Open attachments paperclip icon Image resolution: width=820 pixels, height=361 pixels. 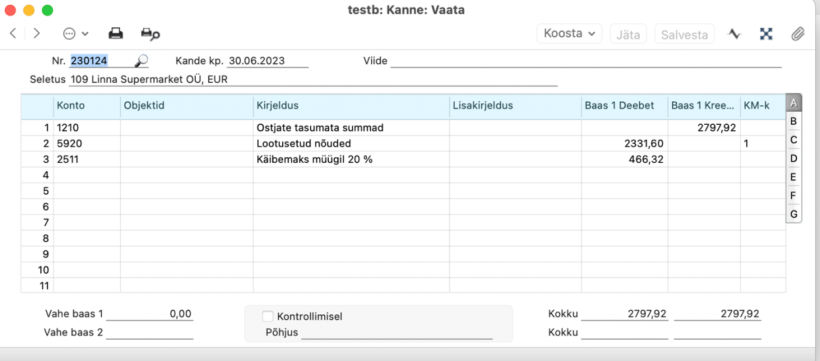(798, 34)
